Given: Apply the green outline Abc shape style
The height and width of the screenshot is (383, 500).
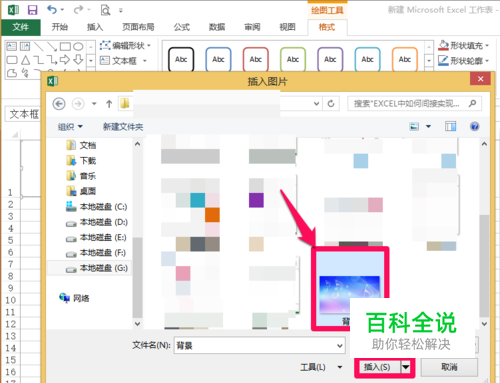Looking at the screenshot, I should [x=293, y=59].
